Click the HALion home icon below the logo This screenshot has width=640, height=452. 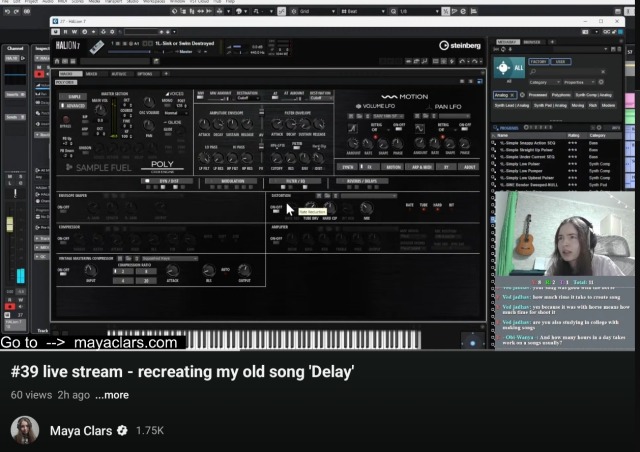point(57,61)
